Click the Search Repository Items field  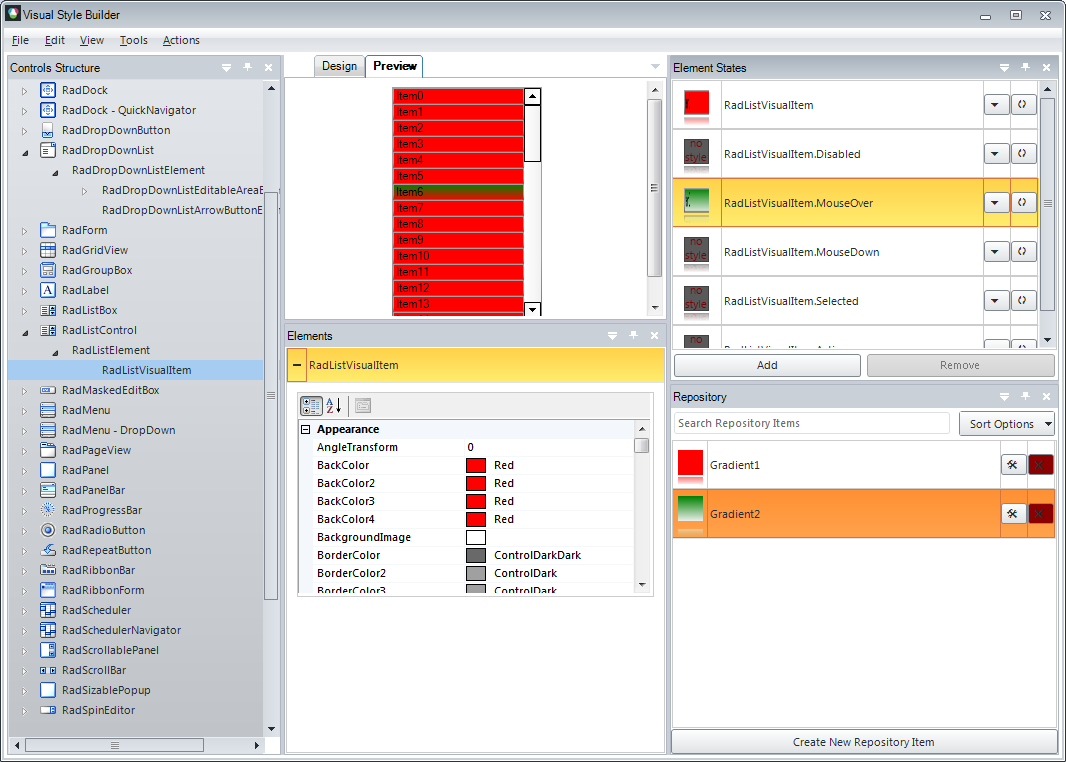coord(812,423)
